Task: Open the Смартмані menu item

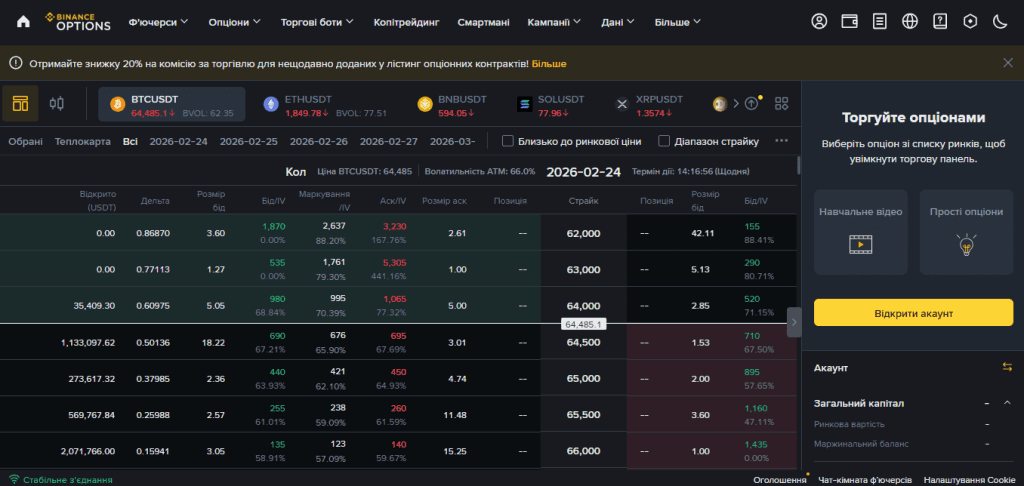Action: pos(483,22)
